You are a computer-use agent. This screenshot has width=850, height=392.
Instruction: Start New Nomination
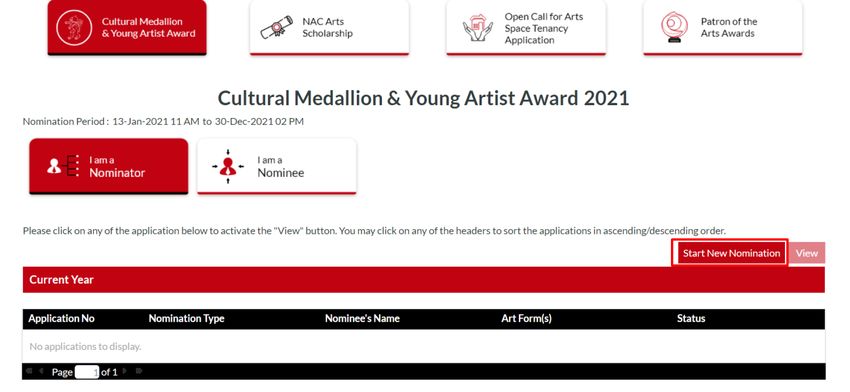731,253
